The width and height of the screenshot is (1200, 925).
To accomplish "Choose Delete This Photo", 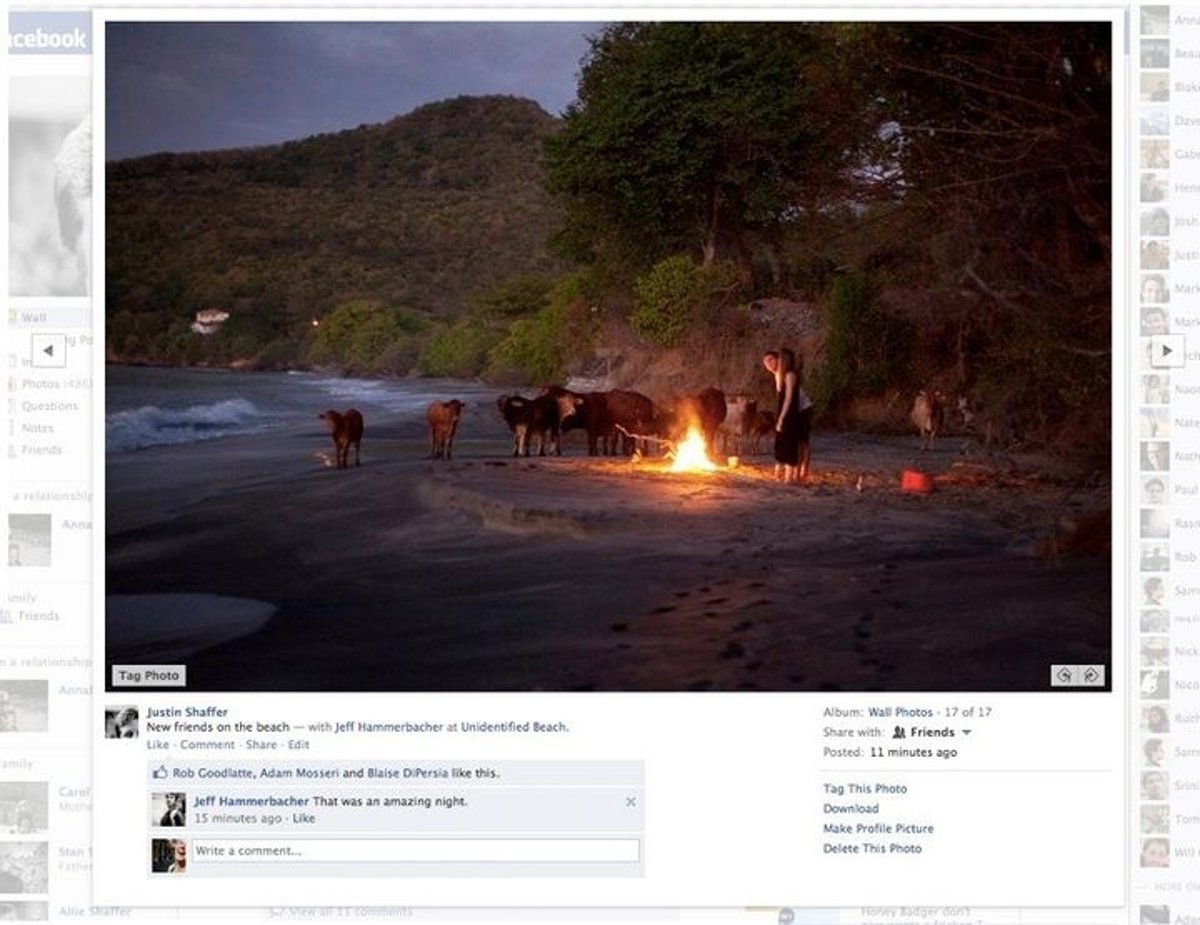I will 872,848.
